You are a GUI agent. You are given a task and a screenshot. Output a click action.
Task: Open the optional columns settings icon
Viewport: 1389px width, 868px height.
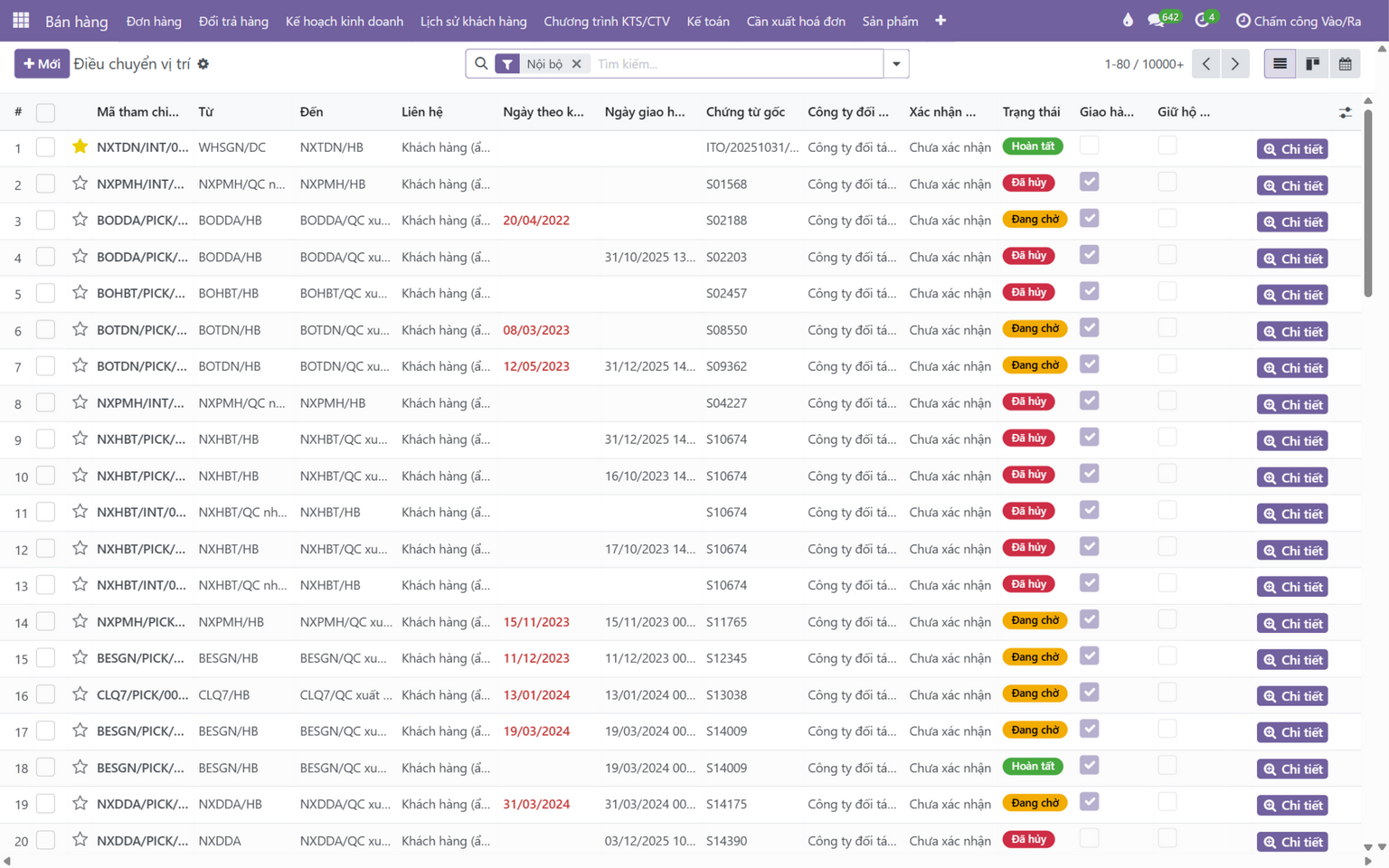[x=1345, y=112]
